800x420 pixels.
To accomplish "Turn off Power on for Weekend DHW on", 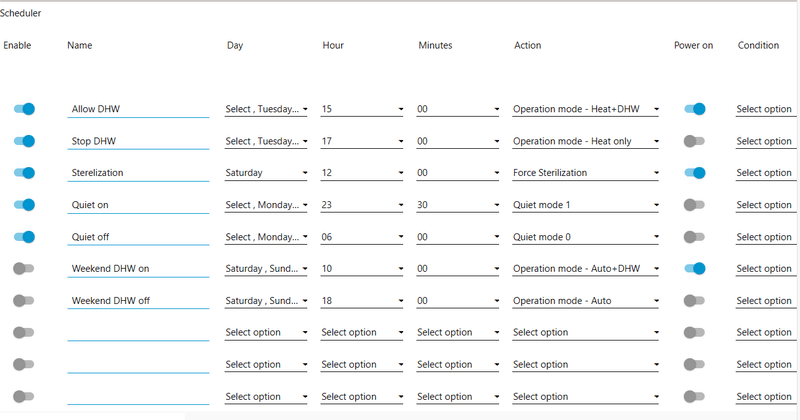I will coord(694,268).
